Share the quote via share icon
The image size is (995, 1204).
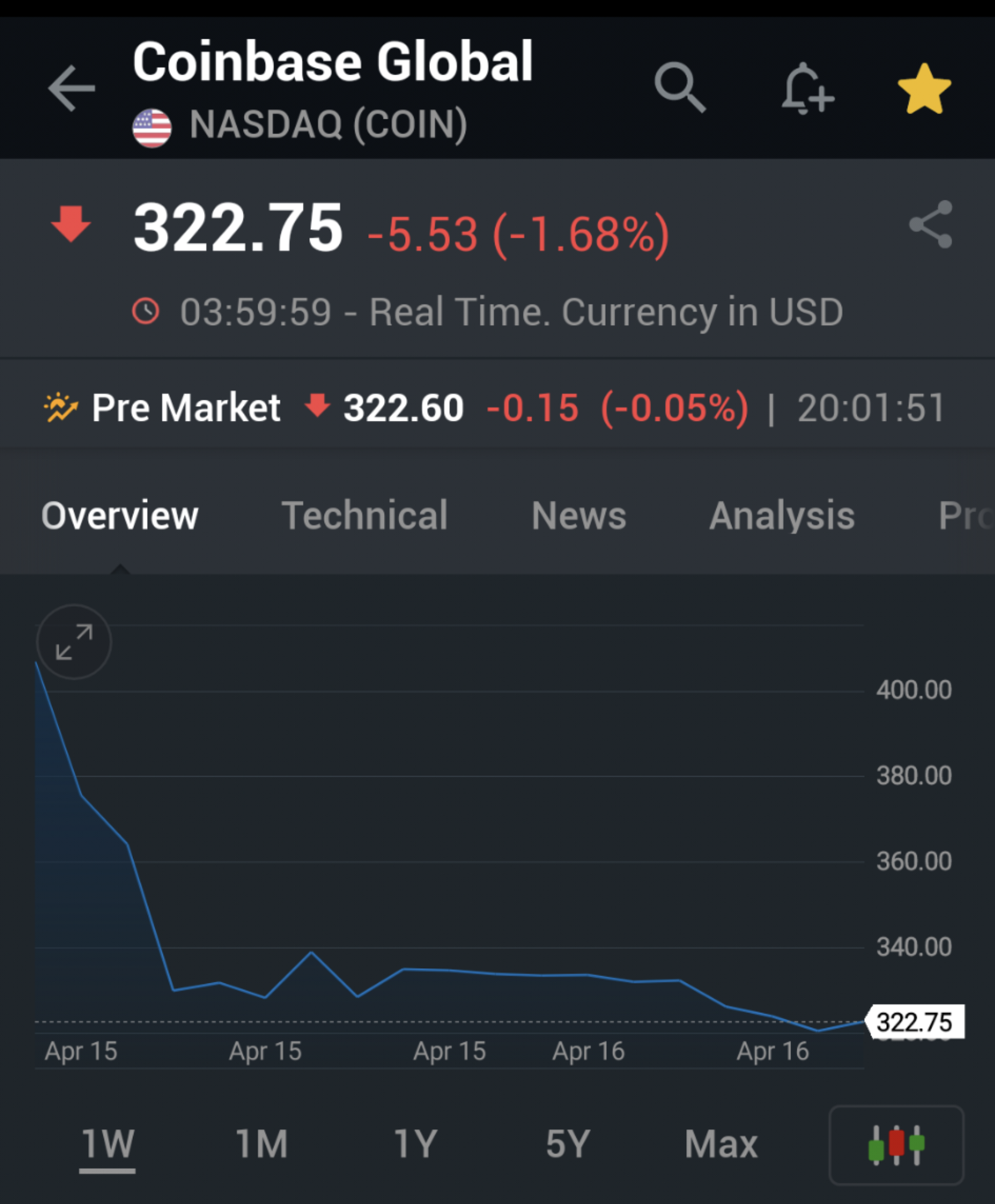click(x=930, y=224)
